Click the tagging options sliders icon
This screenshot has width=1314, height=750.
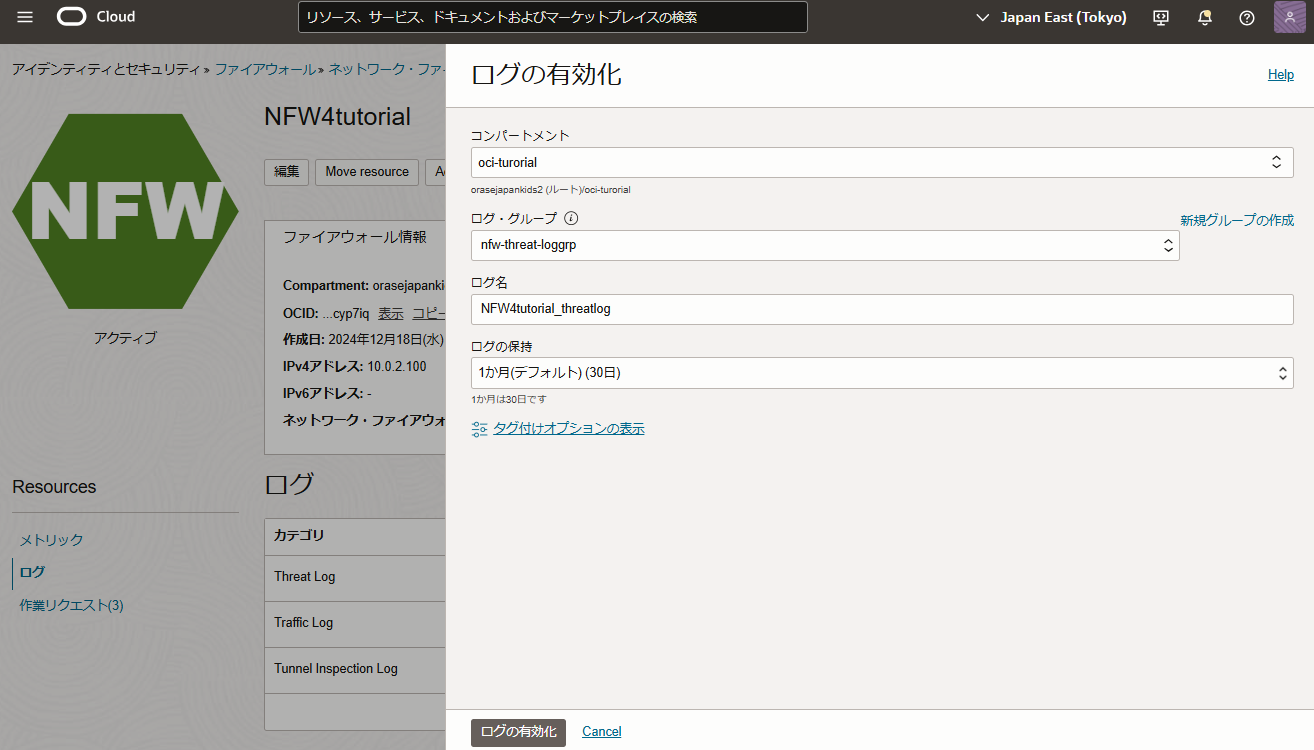(x=479, y=429)
